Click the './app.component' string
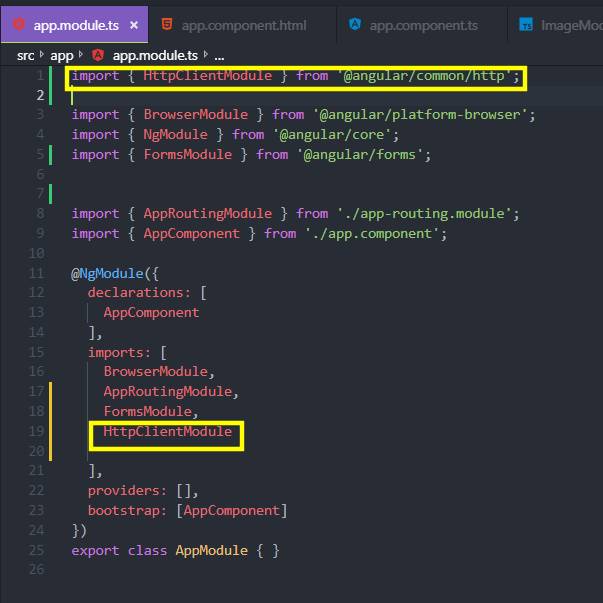Screen dimensions: 603x603 point(372,234)
